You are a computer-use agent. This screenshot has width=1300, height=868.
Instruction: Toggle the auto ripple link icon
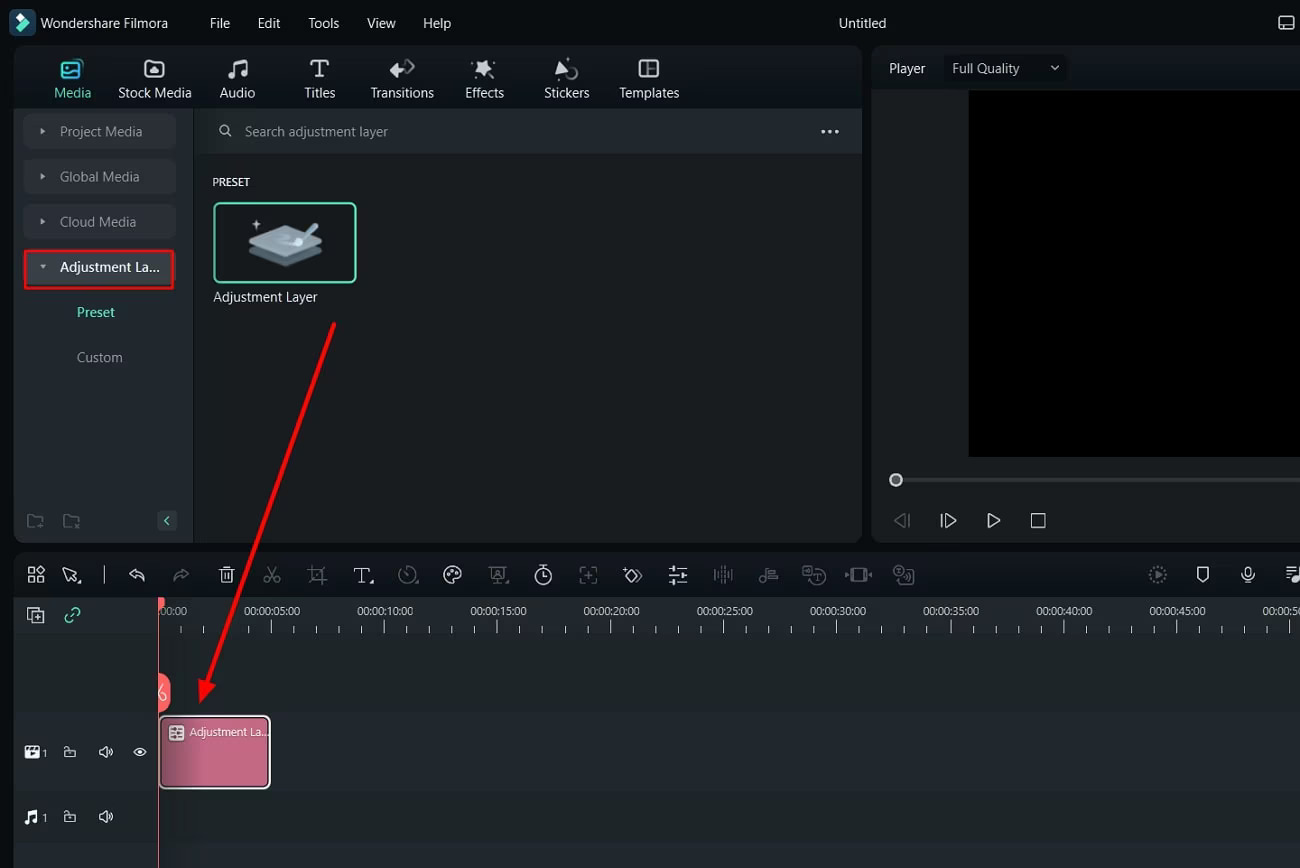(x=72, y=615)
